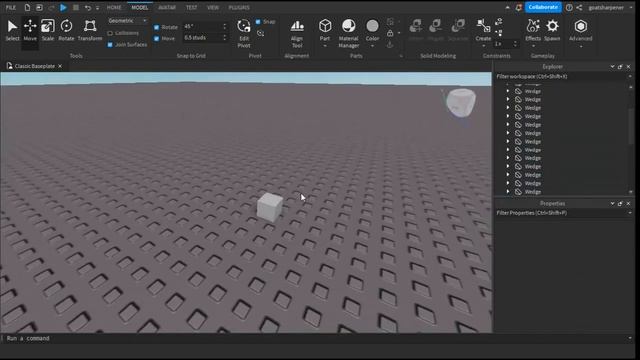
Task: Launch the Align Tool
Action: (x=297, y=33)
